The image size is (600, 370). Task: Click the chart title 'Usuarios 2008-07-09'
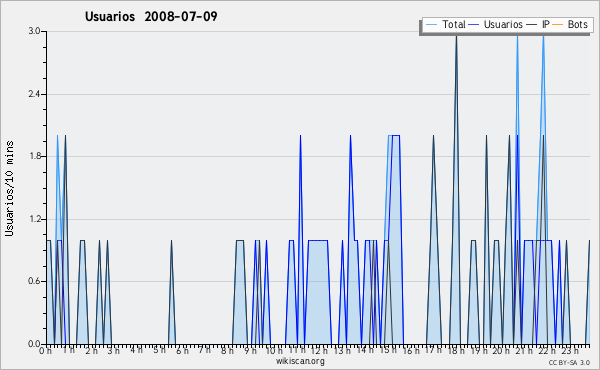(151, 16)
